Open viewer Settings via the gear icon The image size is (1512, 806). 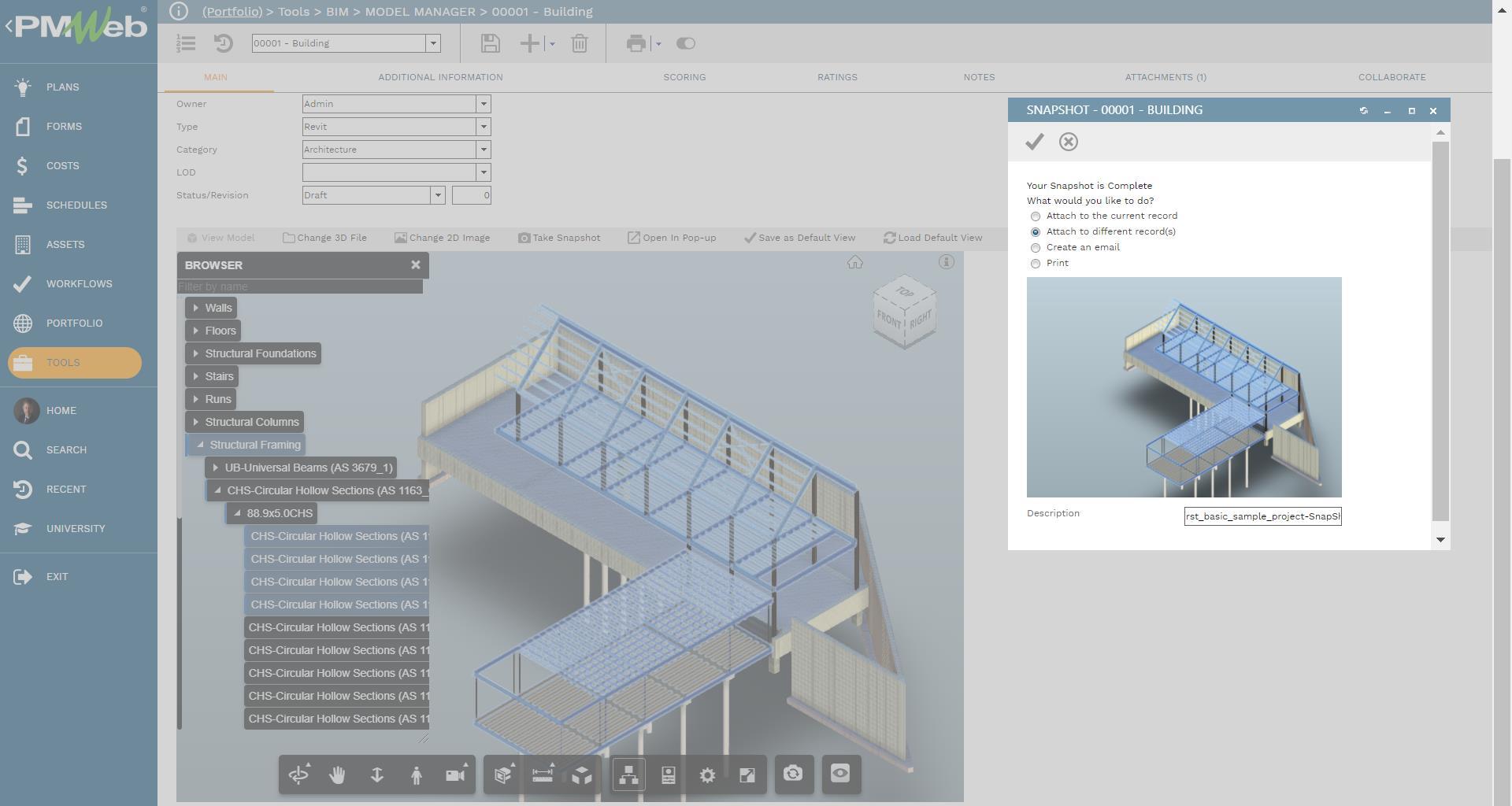tap(707, 775)
